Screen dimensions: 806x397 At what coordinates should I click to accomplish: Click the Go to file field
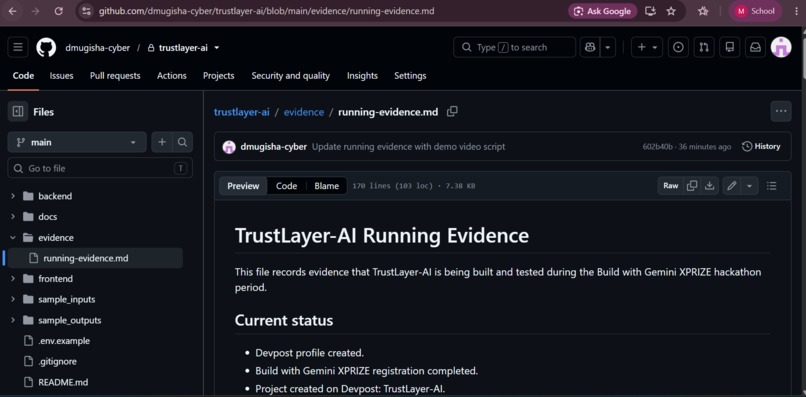pos(100,168)
